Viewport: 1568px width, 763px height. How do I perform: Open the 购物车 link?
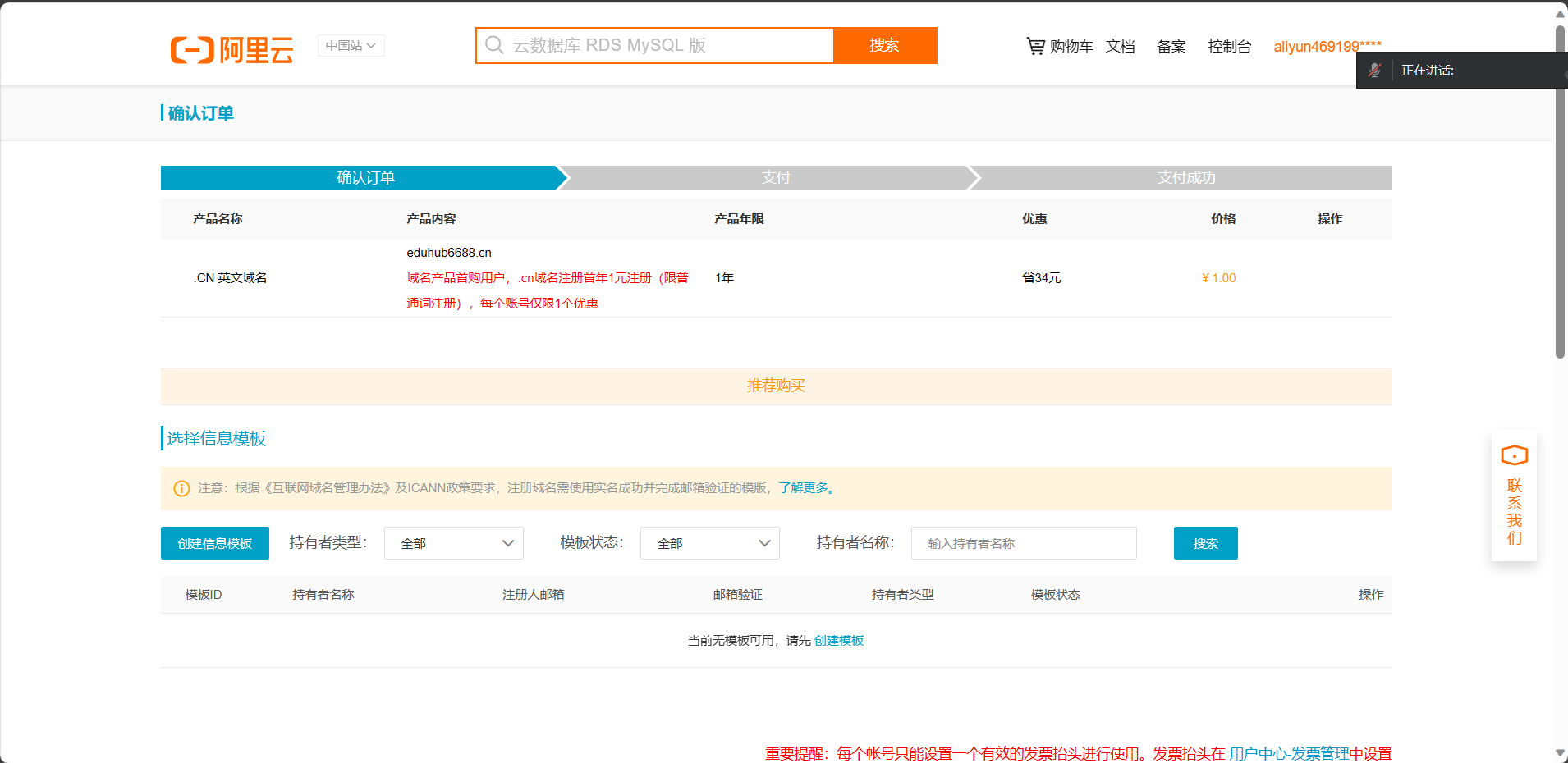1071,47
